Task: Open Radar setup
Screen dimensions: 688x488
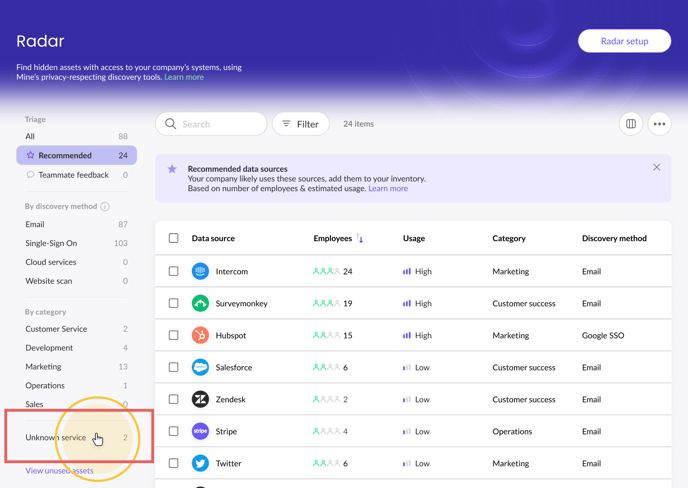Action: point(624,41)
